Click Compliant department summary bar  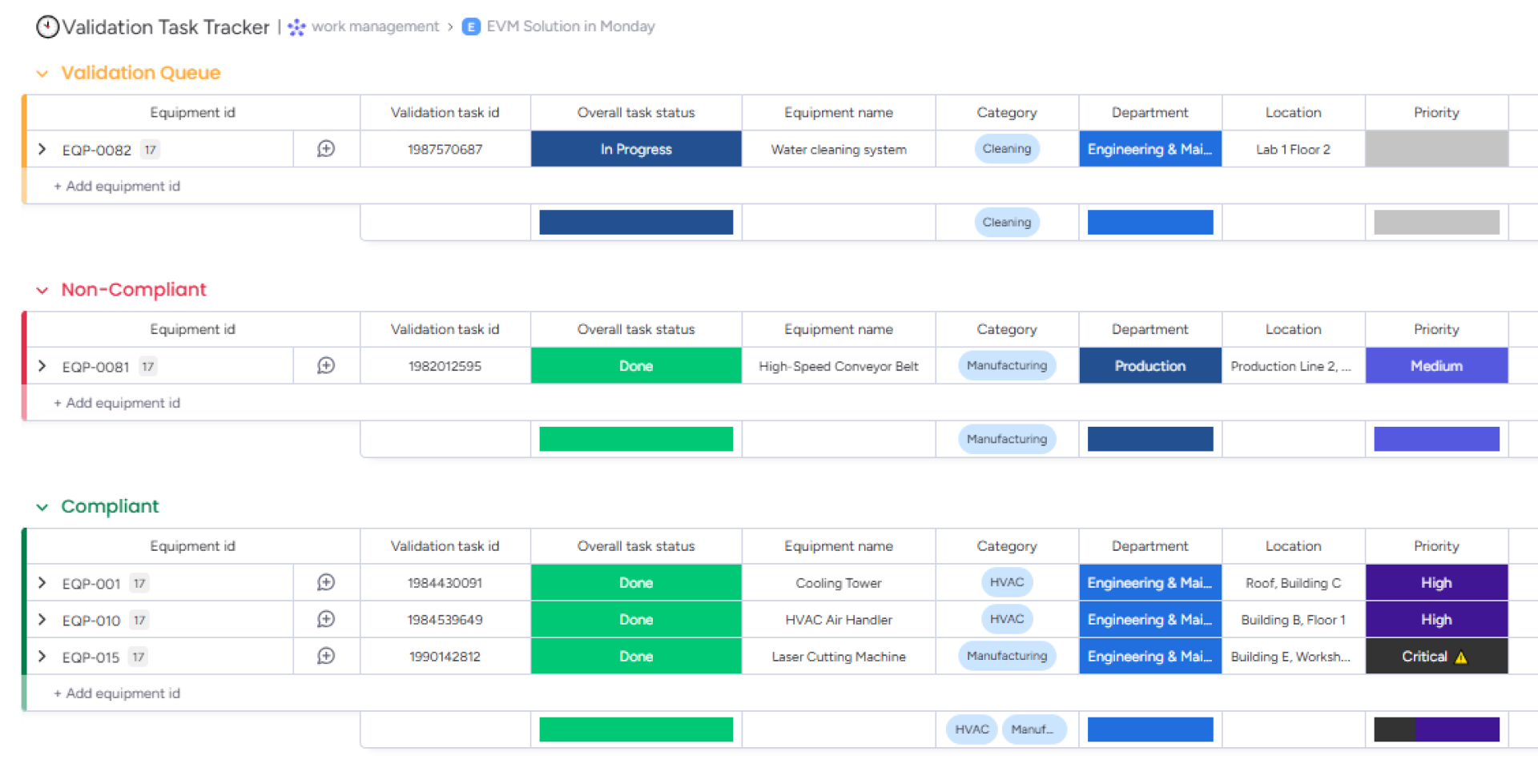pyautogui.click(x=1150, y=730)
